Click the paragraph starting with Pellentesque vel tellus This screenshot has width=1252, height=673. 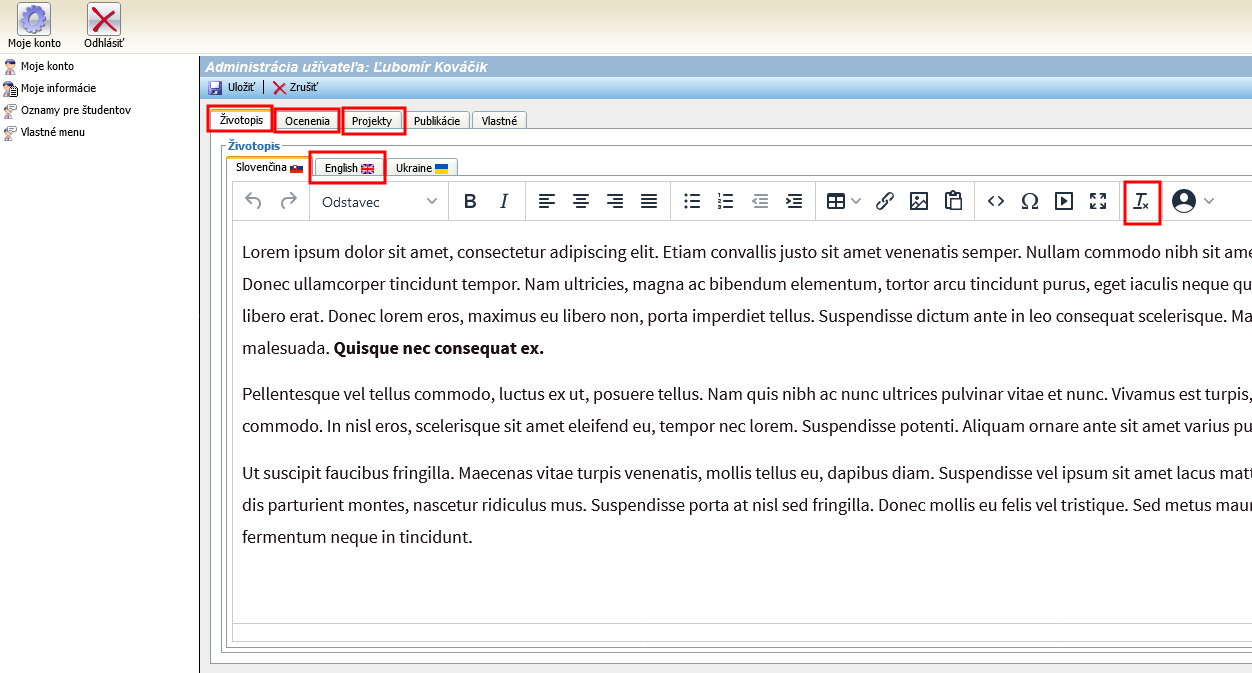747,410
